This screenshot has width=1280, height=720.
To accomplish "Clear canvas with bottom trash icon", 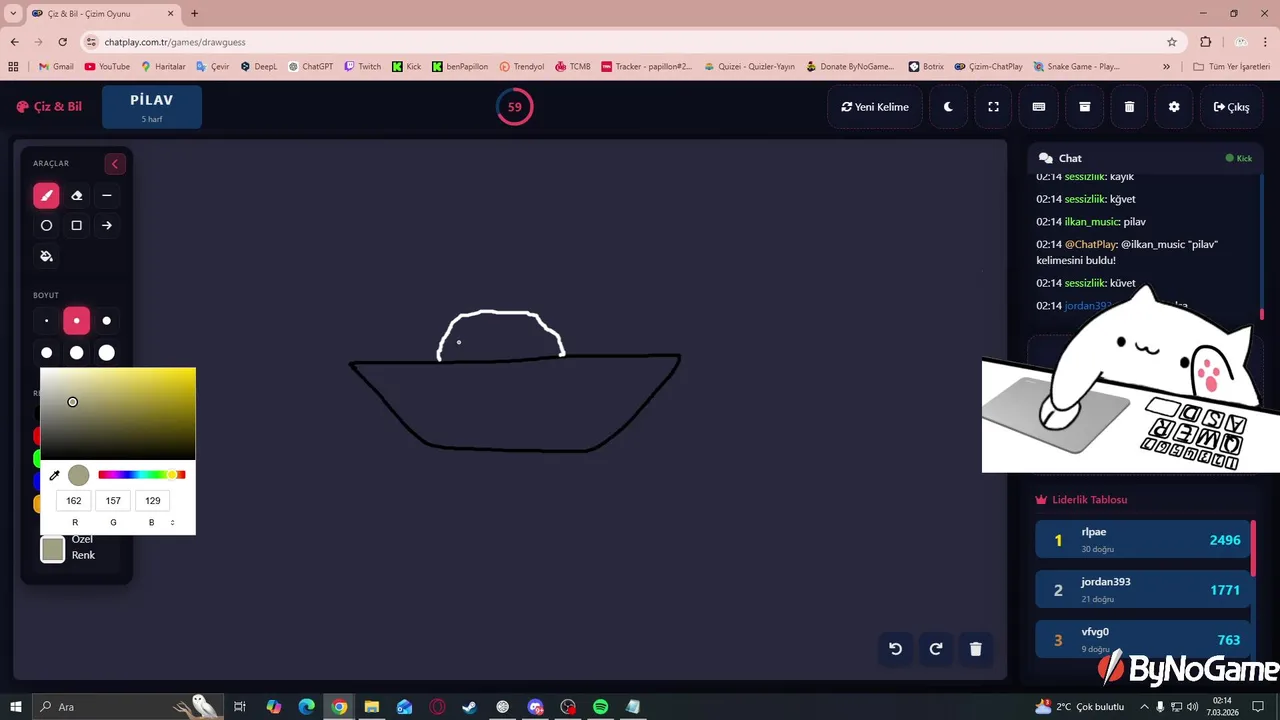I will pos(976,649).
